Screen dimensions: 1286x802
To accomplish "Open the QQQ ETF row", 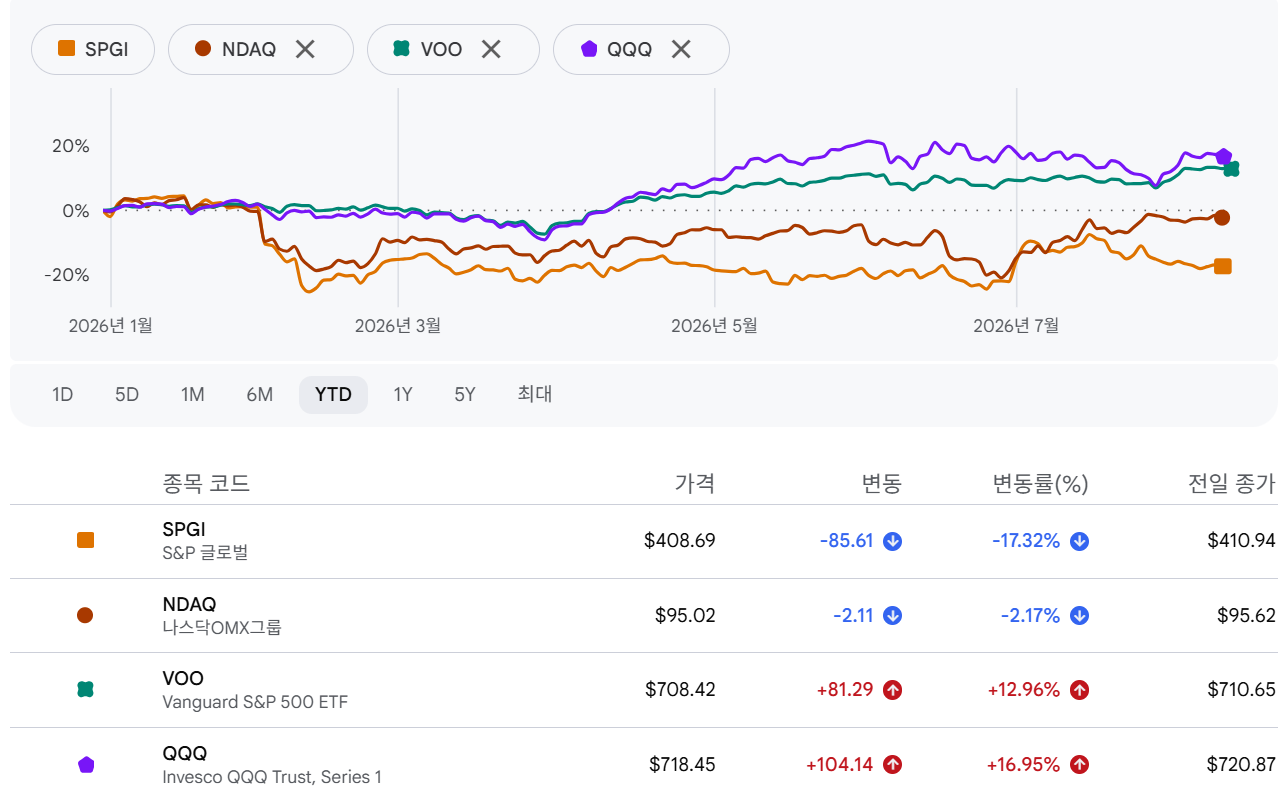I will pyautogui.click(x=644, y=765).
